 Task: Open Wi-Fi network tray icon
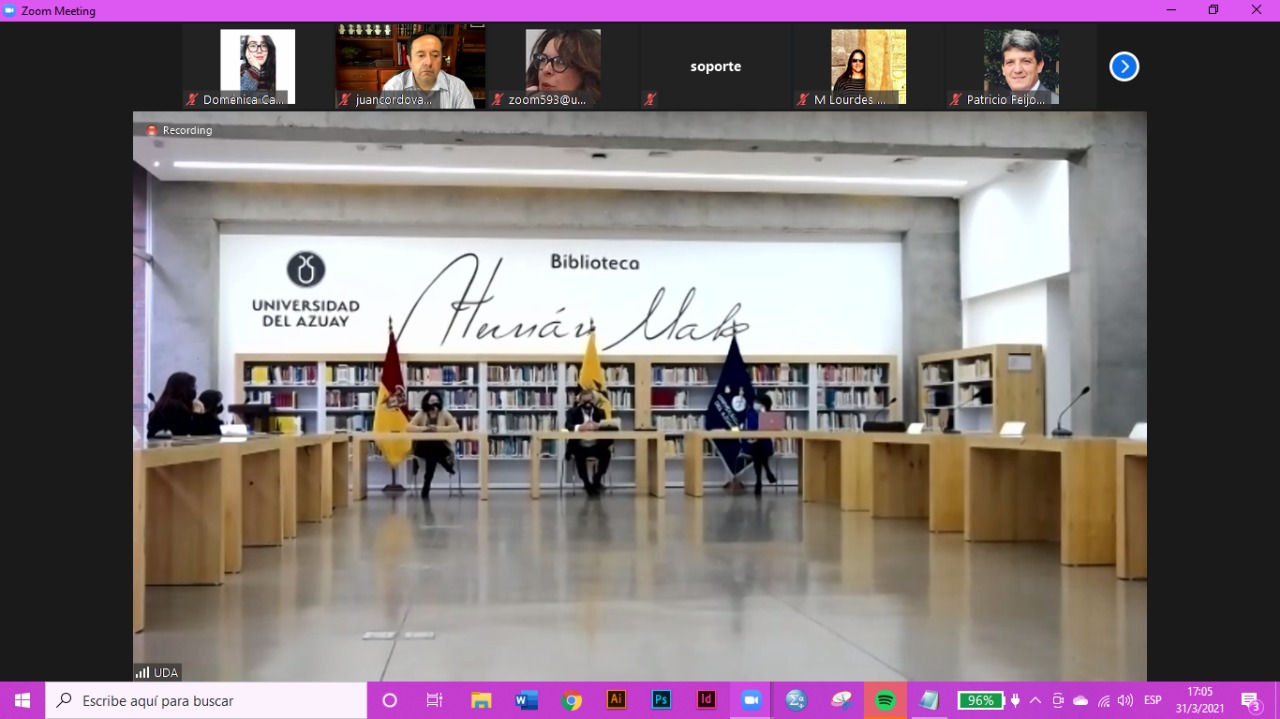(x=1103, y=700)
